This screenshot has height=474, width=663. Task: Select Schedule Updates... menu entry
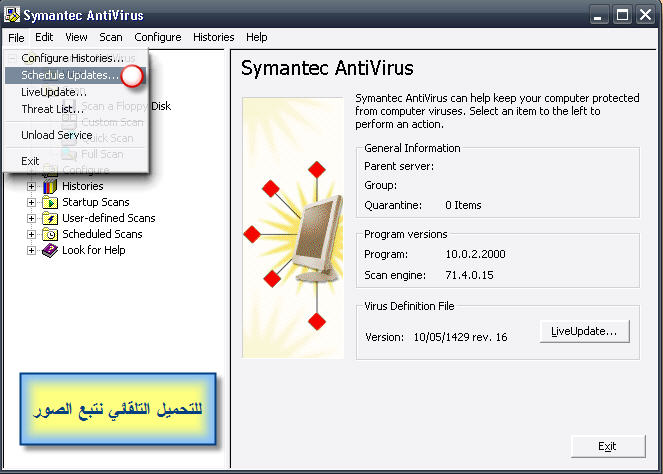76,75
